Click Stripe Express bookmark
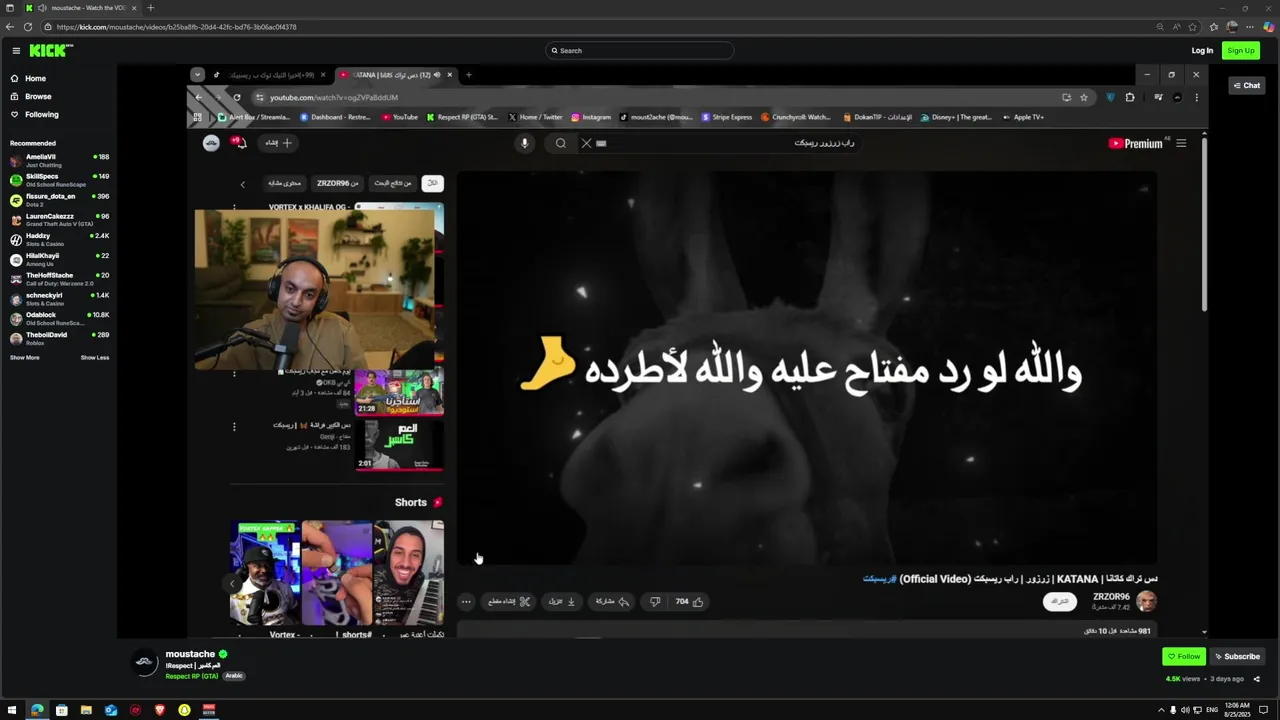 point(727,117)
